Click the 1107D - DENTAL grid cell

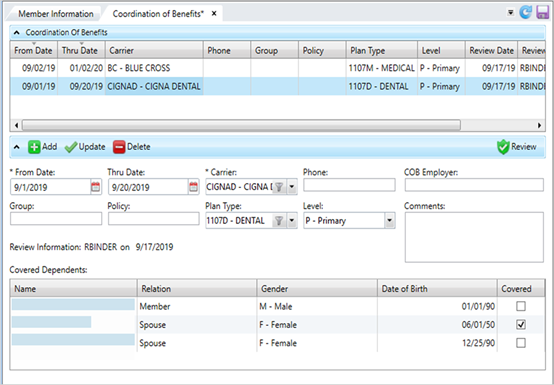tap(382, 86)
